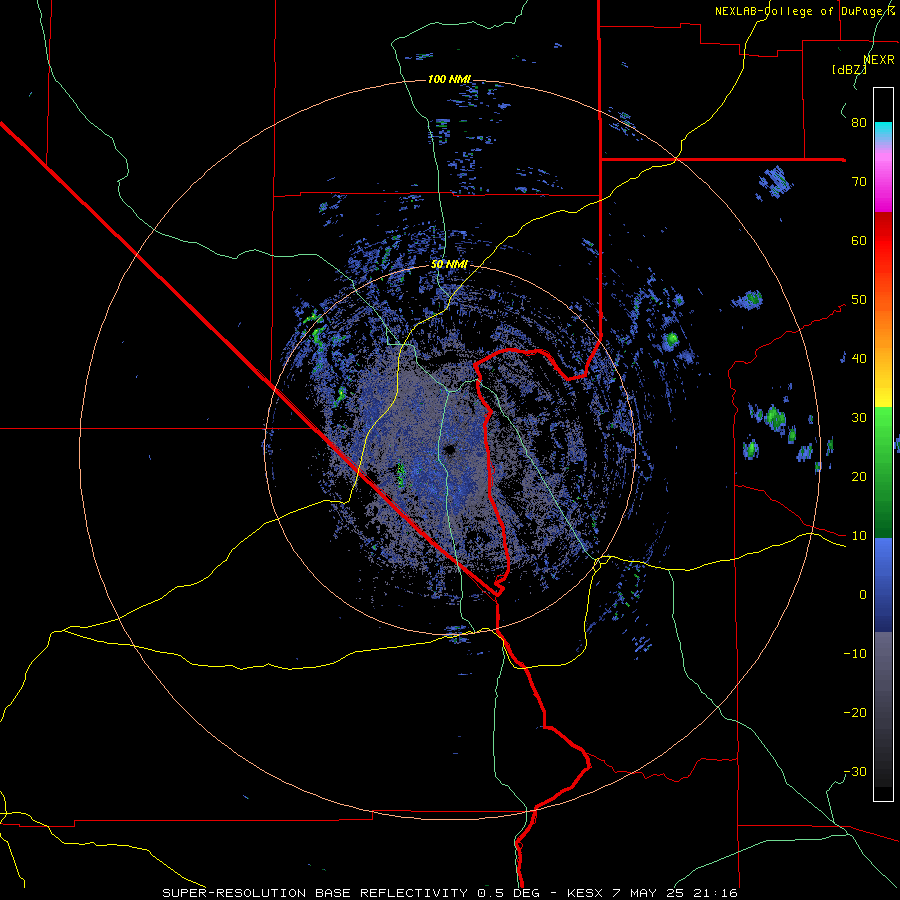Viewport: 900px width, 900px height.
Task: Click the '50 NMI' range ring label
Action: tap(449, 265)
